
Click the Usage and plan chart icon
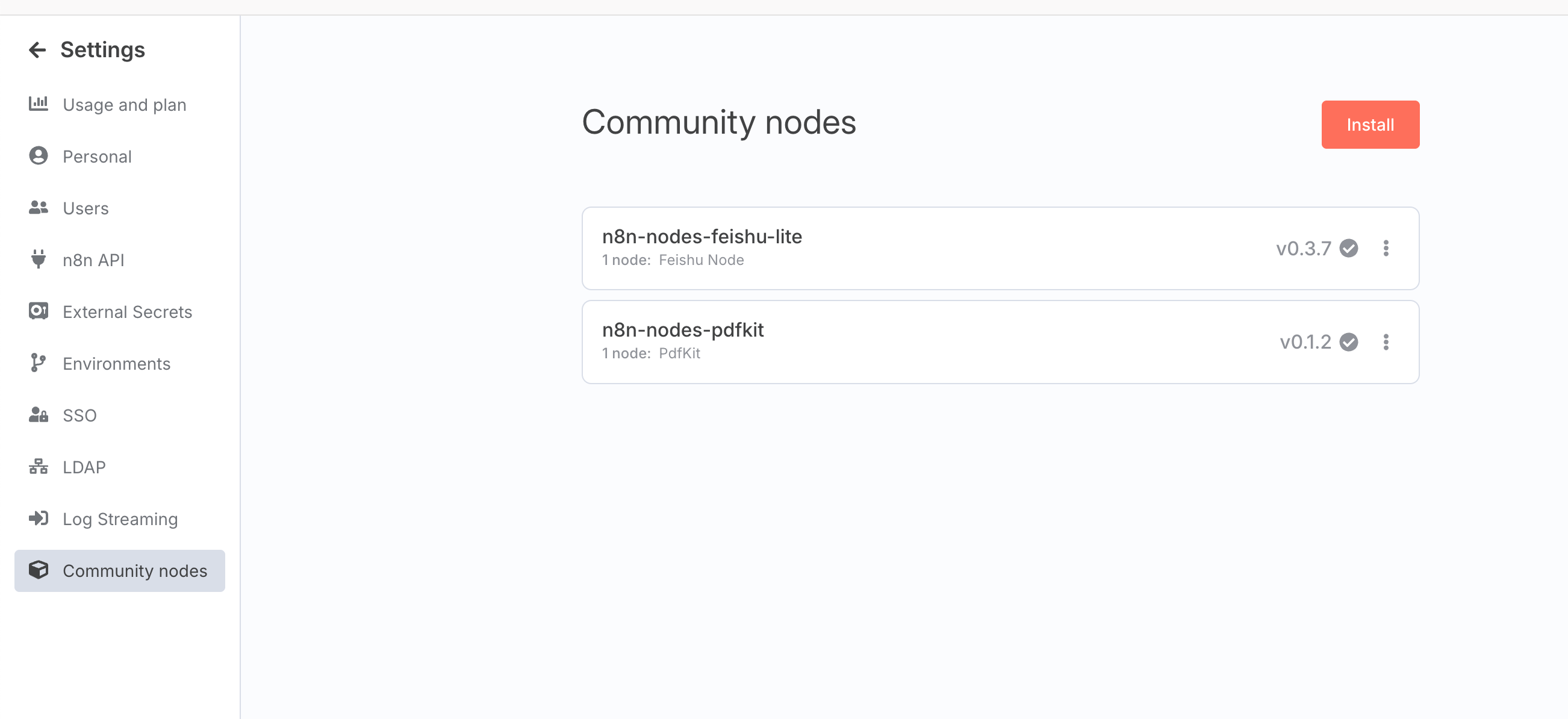[x=39, y=104]
